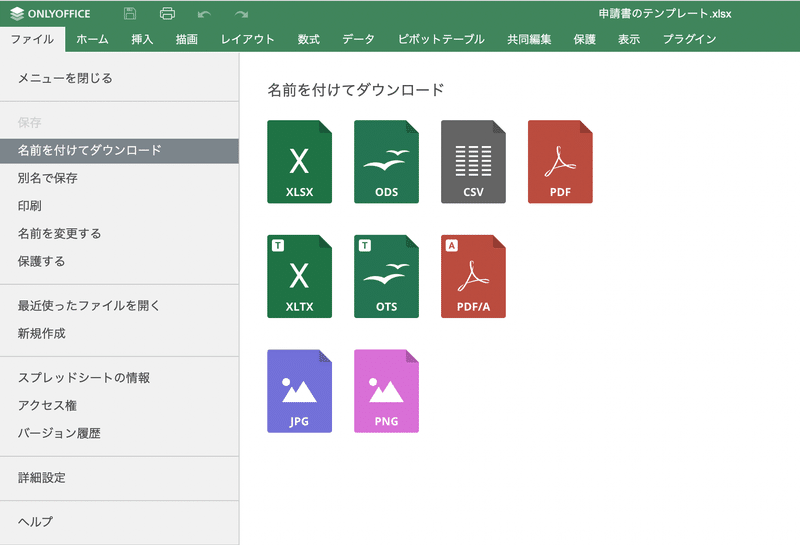Viewport: 800px width, 545px height.
Task: Pick the XLTX template format
Action: click(x=299, y=277)
